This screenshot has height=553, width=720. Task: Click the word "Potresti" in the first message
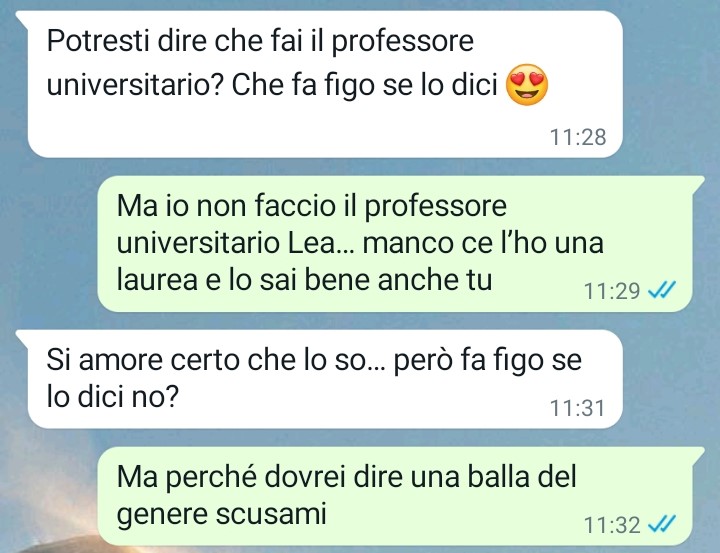(98, 41)
